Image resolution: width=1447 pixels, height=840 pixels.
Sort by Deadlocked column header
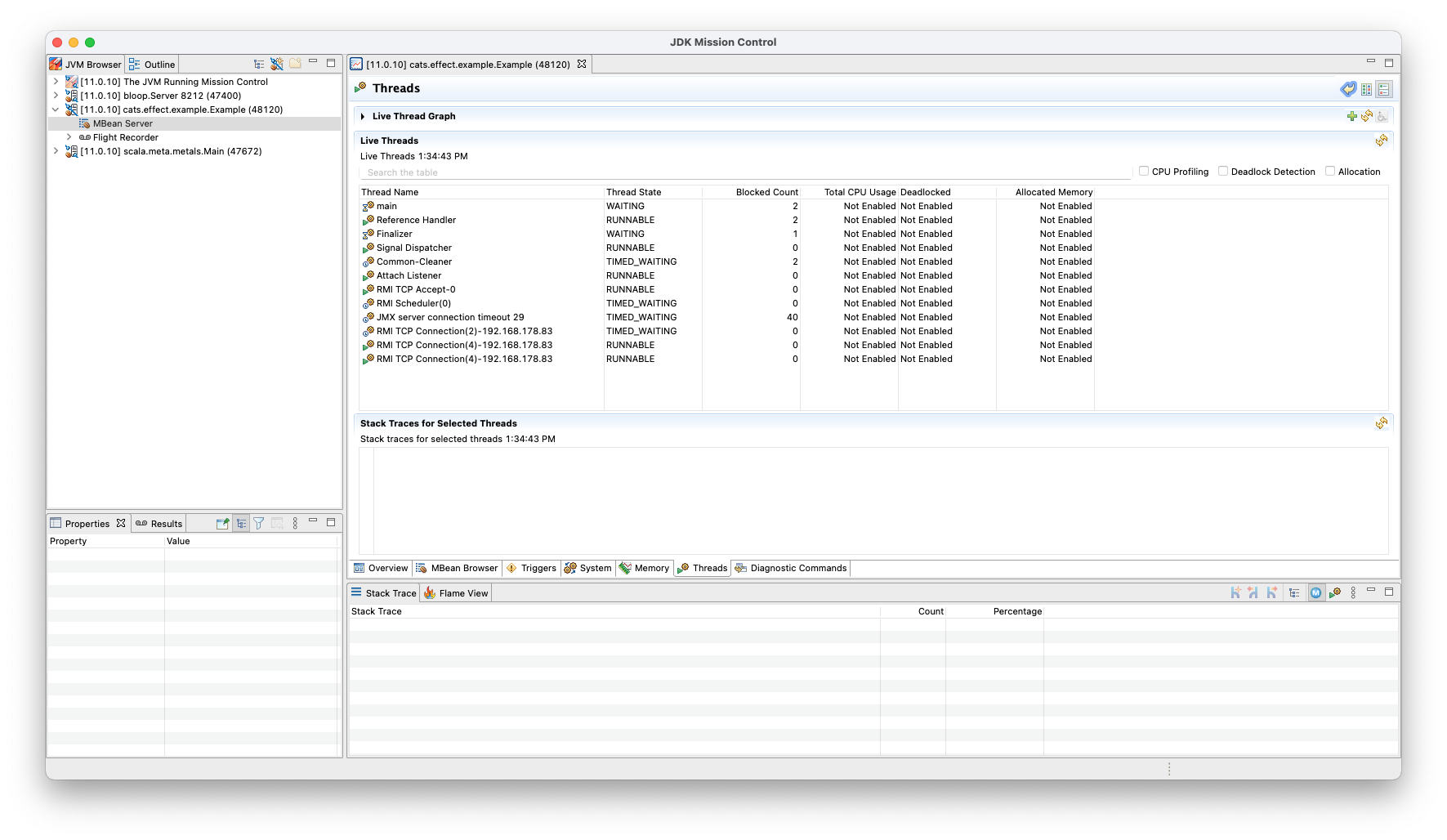(947, 192)
